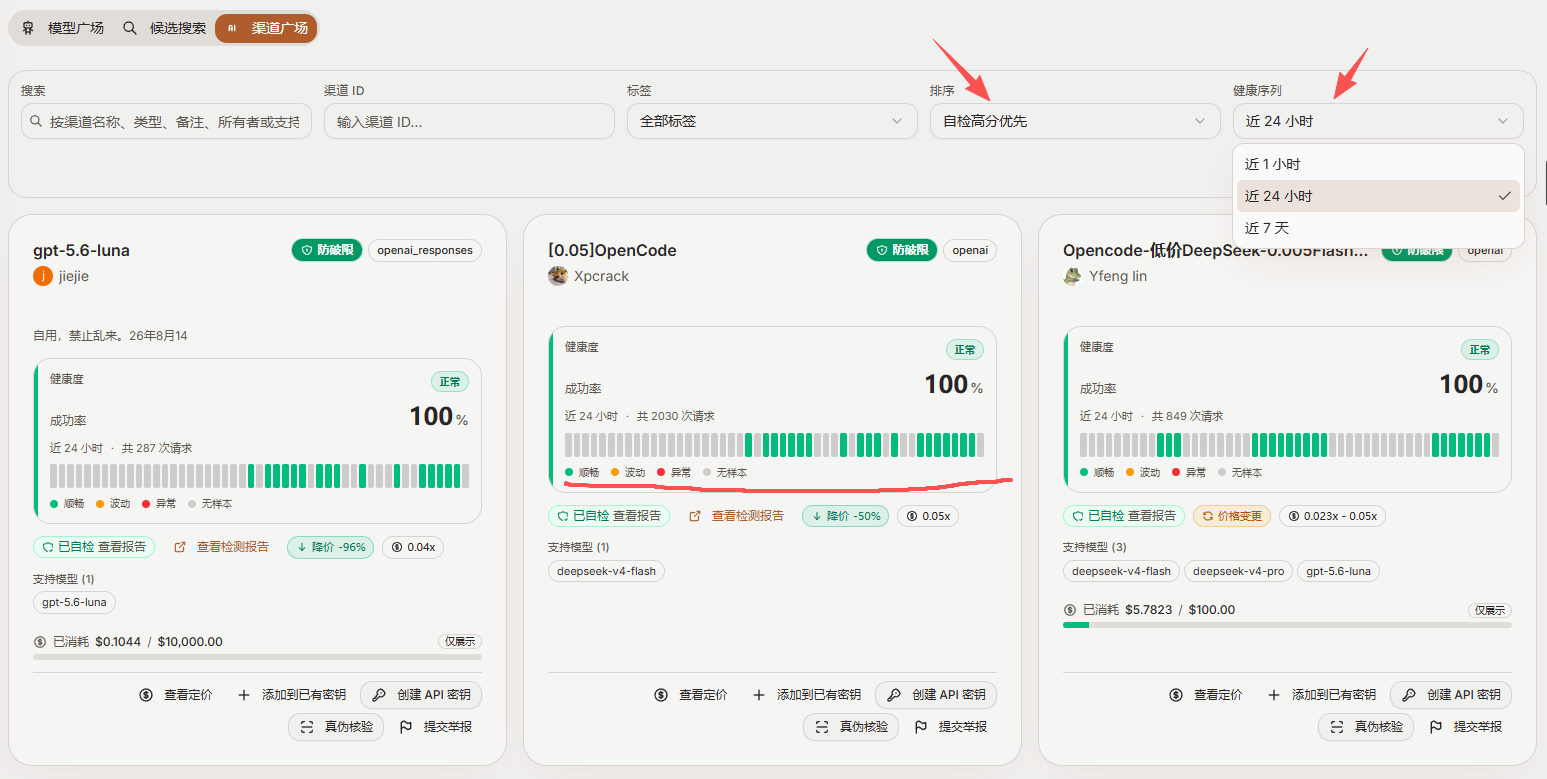Viewport: 1547px width, 779px height.
Task: Click 降价 -96% badge
Action: (x=330, y=547)
